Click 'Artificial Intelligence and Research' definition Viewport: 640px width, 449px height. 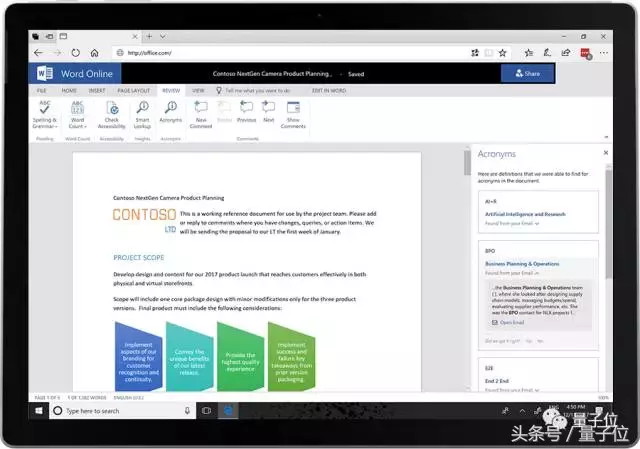tap(525, 214)
